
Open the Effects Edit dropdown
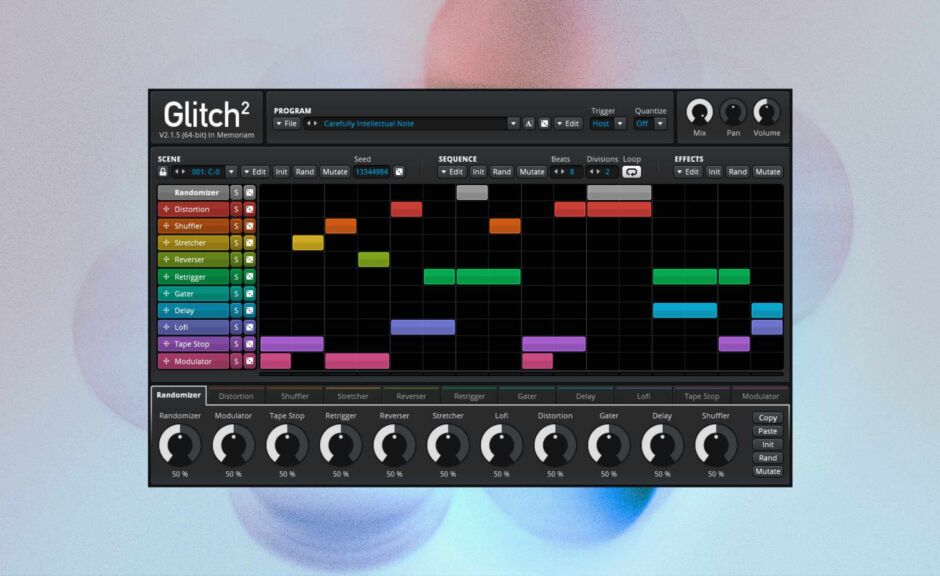point(688,172)
